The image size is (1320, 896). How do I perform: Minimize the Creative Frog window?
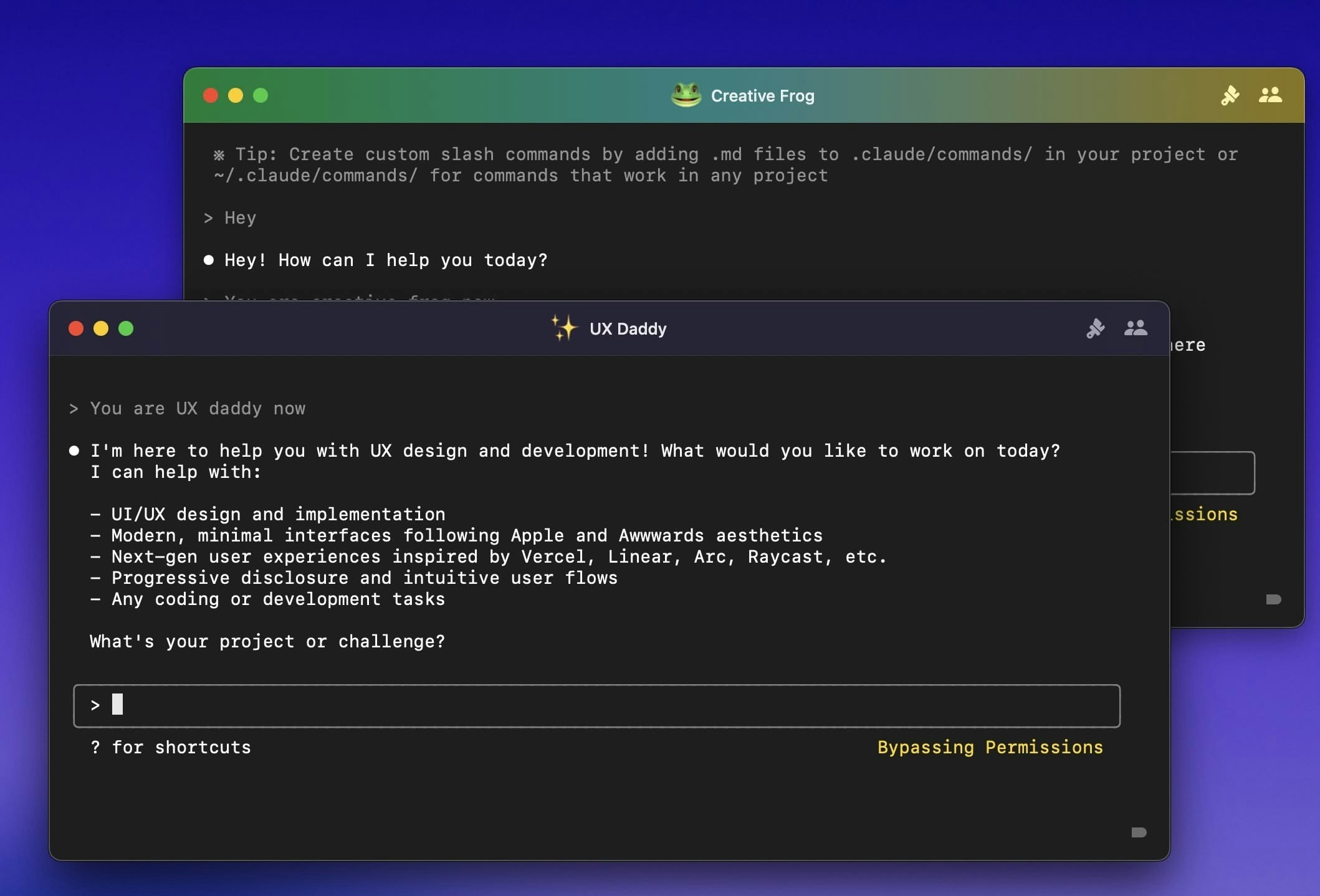click(x=236, y=95)
